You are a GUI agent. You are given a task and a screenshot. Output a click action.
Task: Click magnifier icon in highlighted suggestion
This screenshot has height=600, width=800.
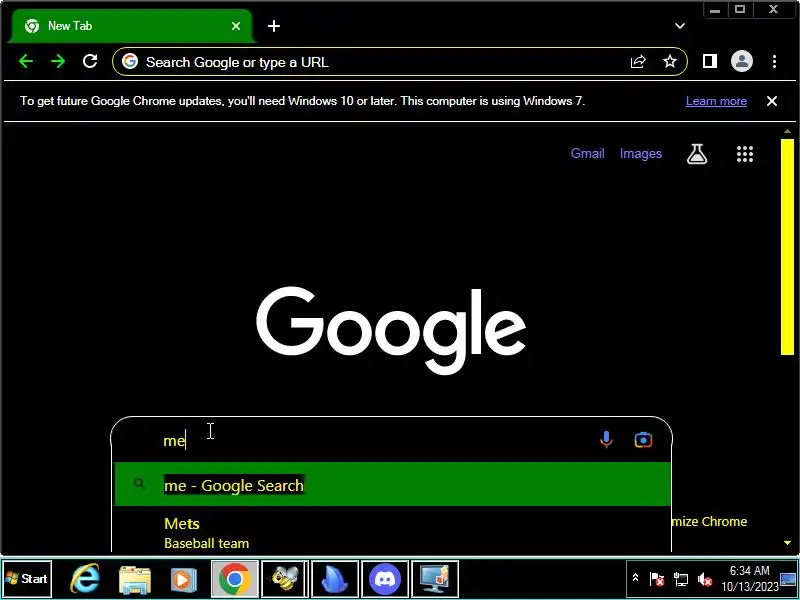click(139, 484)
